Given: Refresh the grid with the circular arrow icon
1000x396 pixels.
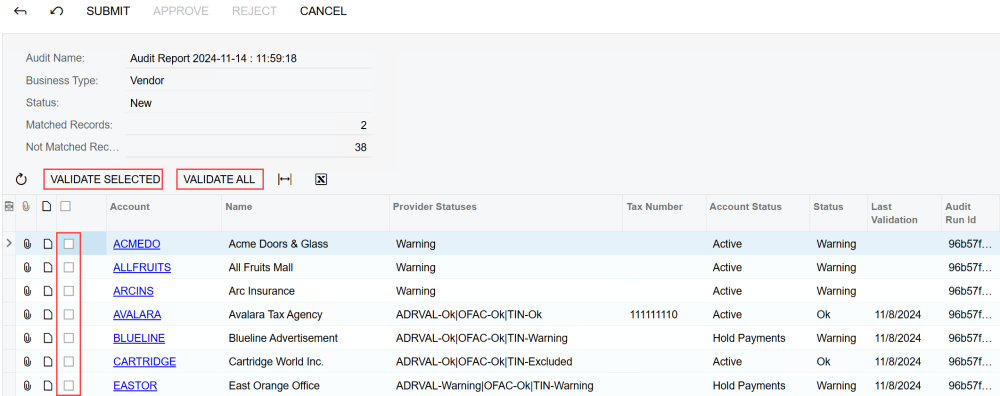Looking at the screenshot, I should [x=21, y=180].
